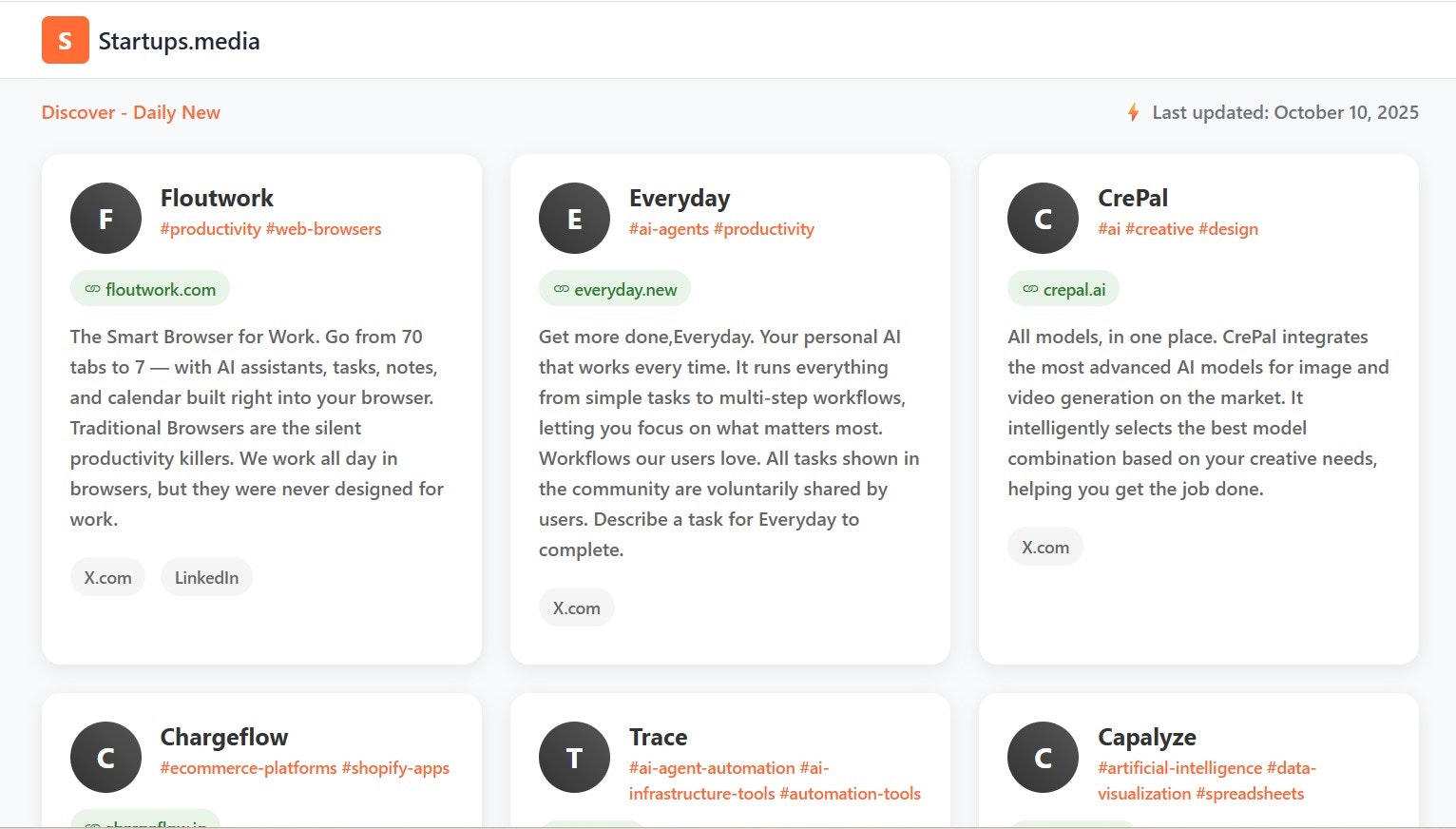Open CrePal's X.com button
Image resolution: width=1456 pixels, height=829 pixels.
click(1045, 547)
